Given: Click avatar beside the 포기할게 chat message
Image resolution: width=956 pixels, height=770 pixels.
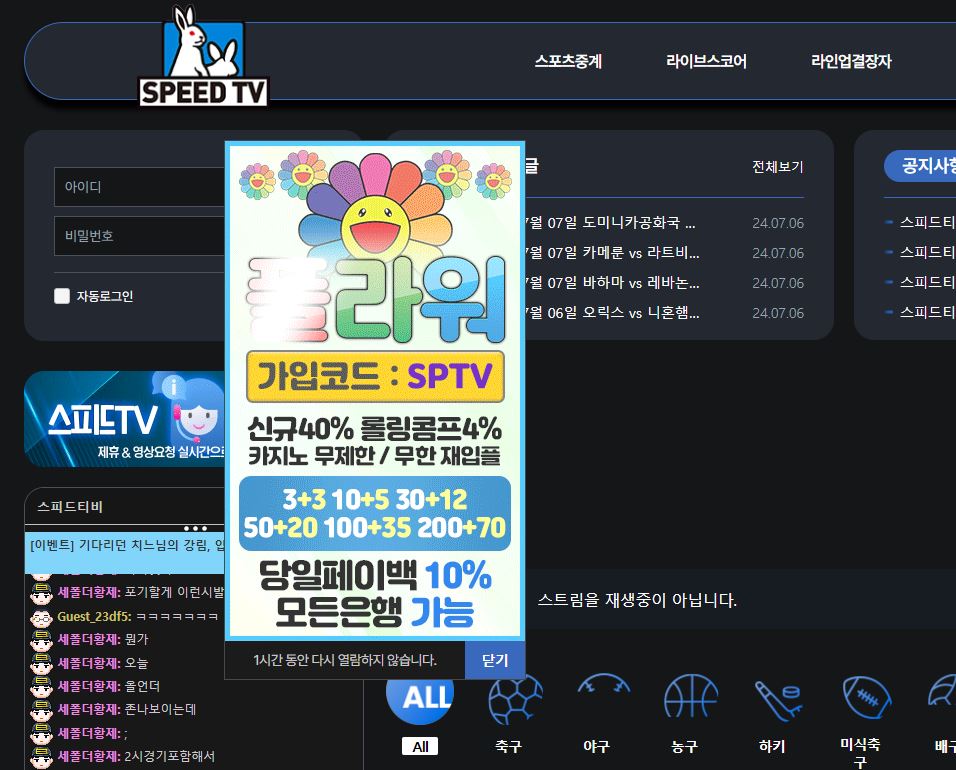Looking at the screenshot, I should coord(41,593).
